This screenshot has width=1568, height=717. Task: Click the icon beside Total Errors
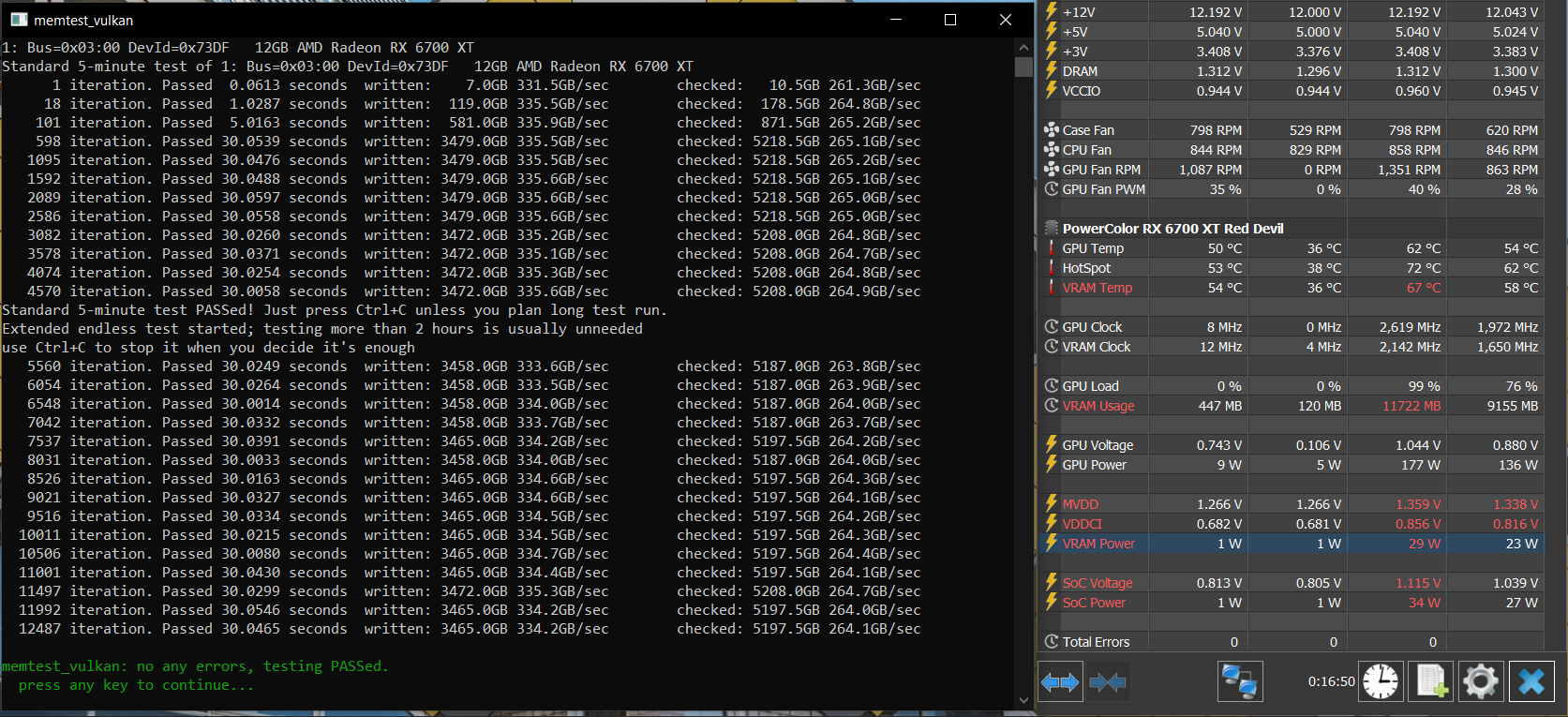coord(1052,642)
